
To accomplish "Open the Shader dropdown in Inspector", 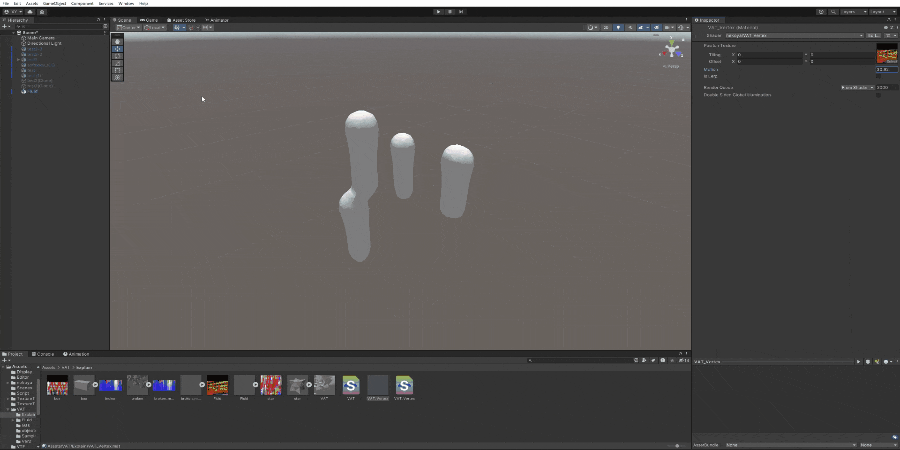I will click(x=794, y=36).
